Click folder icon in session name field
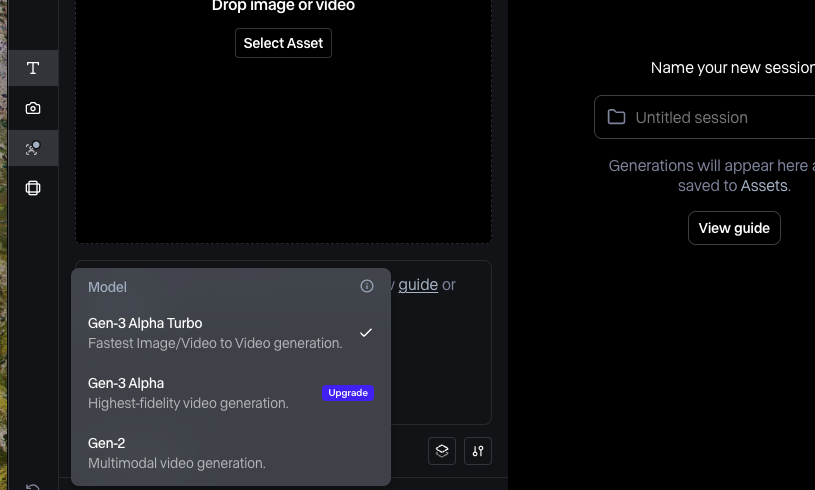 [616, 117]
